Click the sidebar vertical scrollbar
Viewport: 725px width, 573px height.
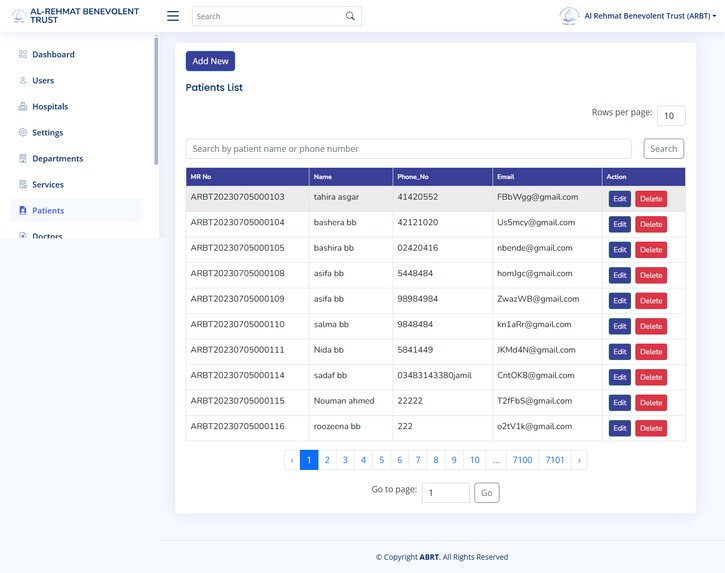coord(156,101)
